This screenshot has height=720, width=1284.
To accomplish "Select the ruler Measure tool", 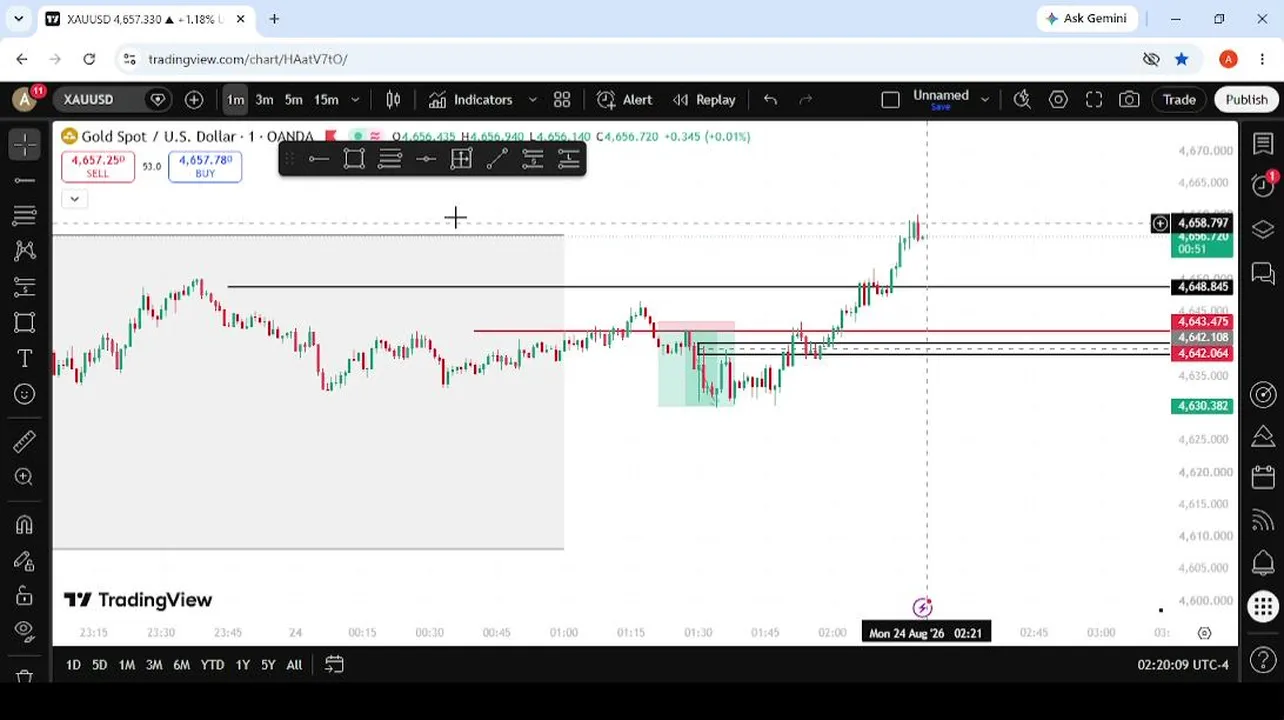I will point(25,441).
